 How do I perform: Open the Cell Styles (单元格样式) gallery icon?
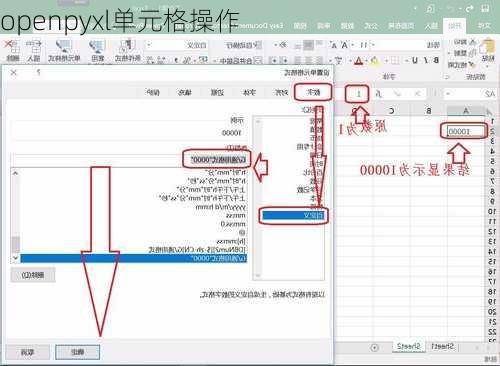[x=64, y=47]
